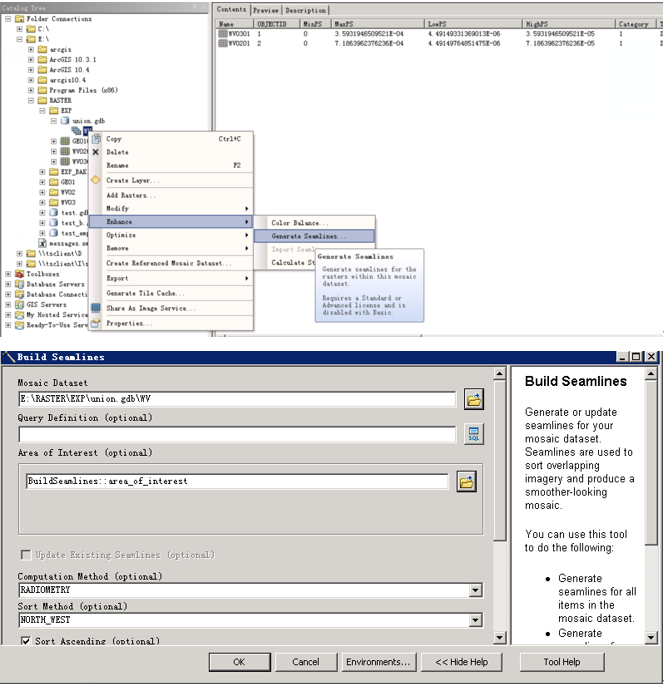
Task: Expand the C:\ drive node
Action: 20,29
